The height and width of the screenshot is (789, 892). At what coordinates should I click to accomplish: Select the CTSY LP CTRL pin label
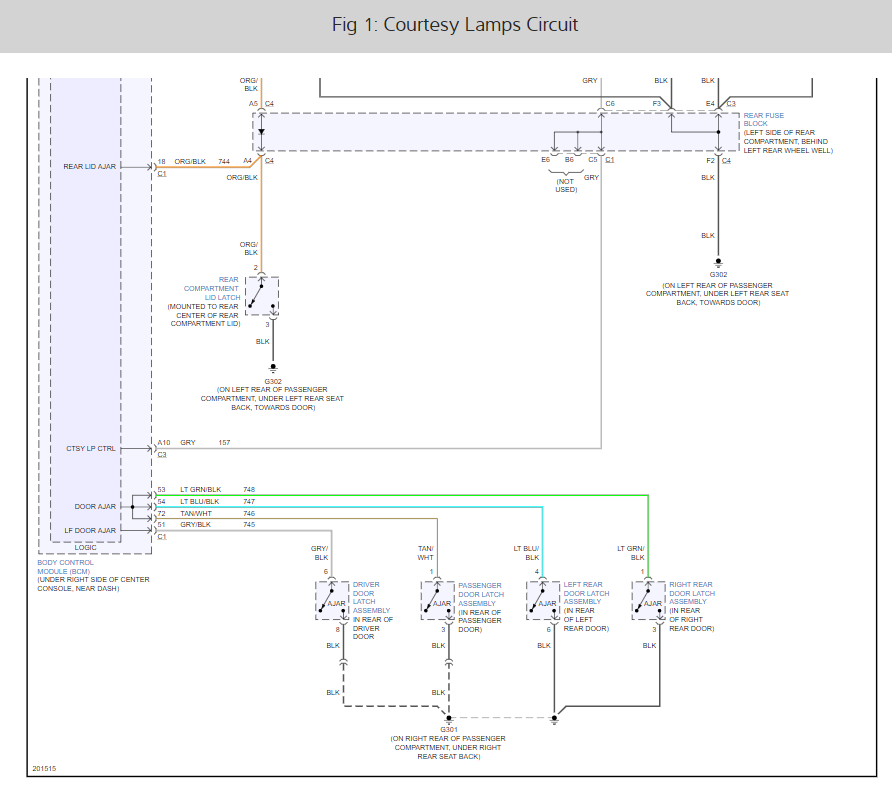click(91, 448)
